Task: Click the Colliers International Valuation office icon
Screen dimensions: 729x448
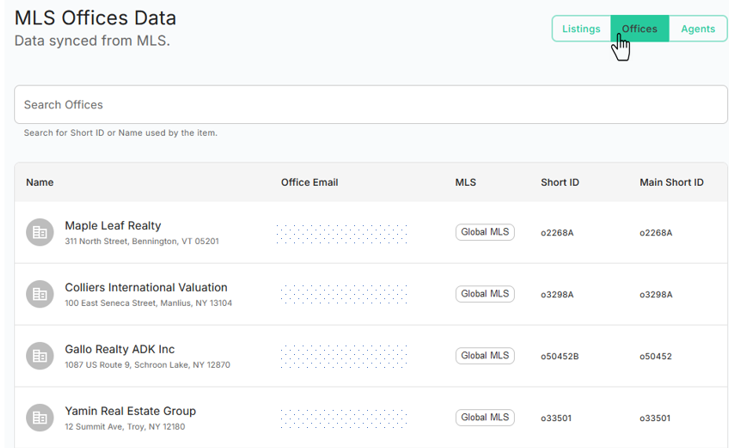Action: click(40, 294)
